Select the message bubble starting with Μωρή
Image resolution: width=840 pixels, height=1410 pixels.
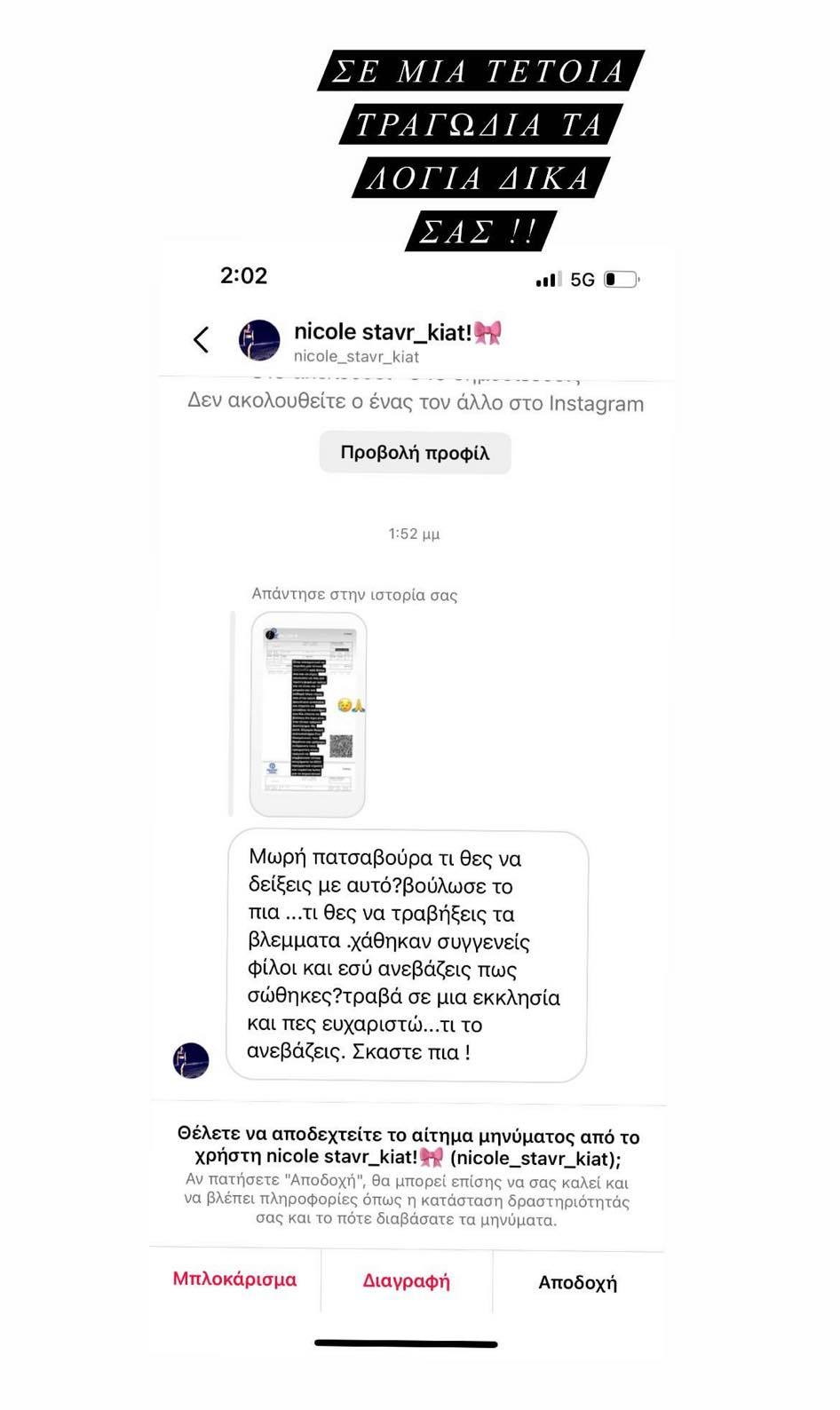point(408,956)
